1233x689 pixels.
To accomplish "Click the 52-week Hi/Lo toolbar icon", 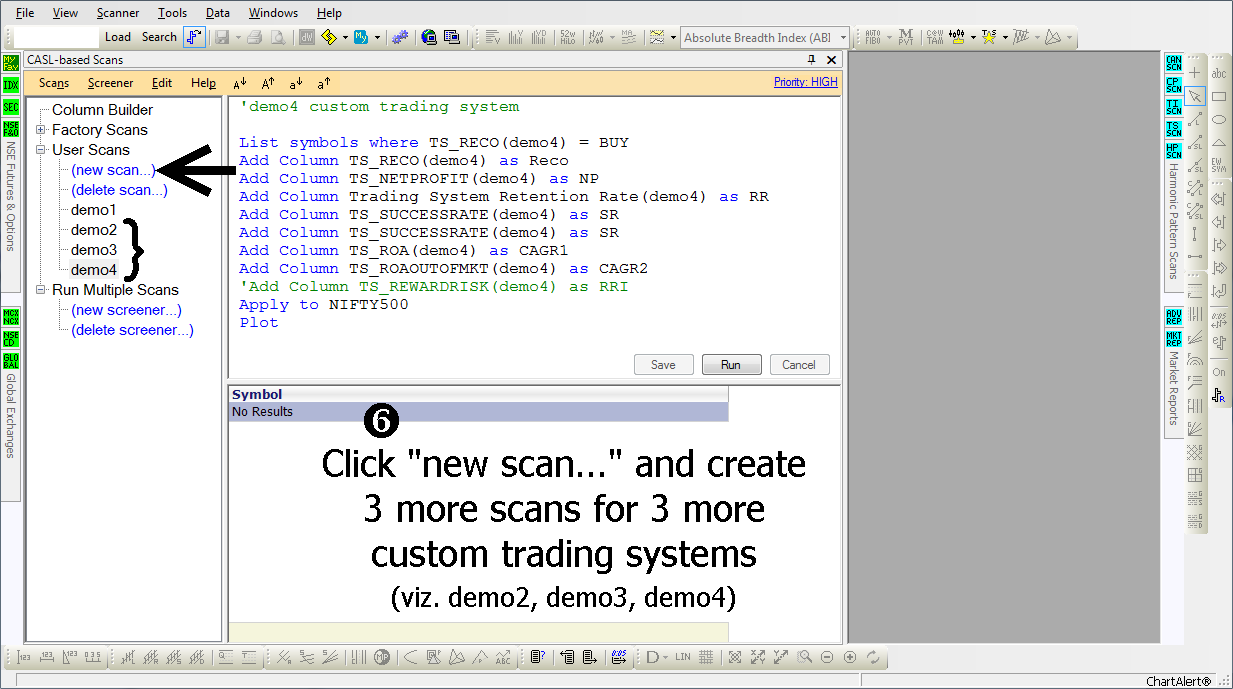I will [x=568, y=37].
